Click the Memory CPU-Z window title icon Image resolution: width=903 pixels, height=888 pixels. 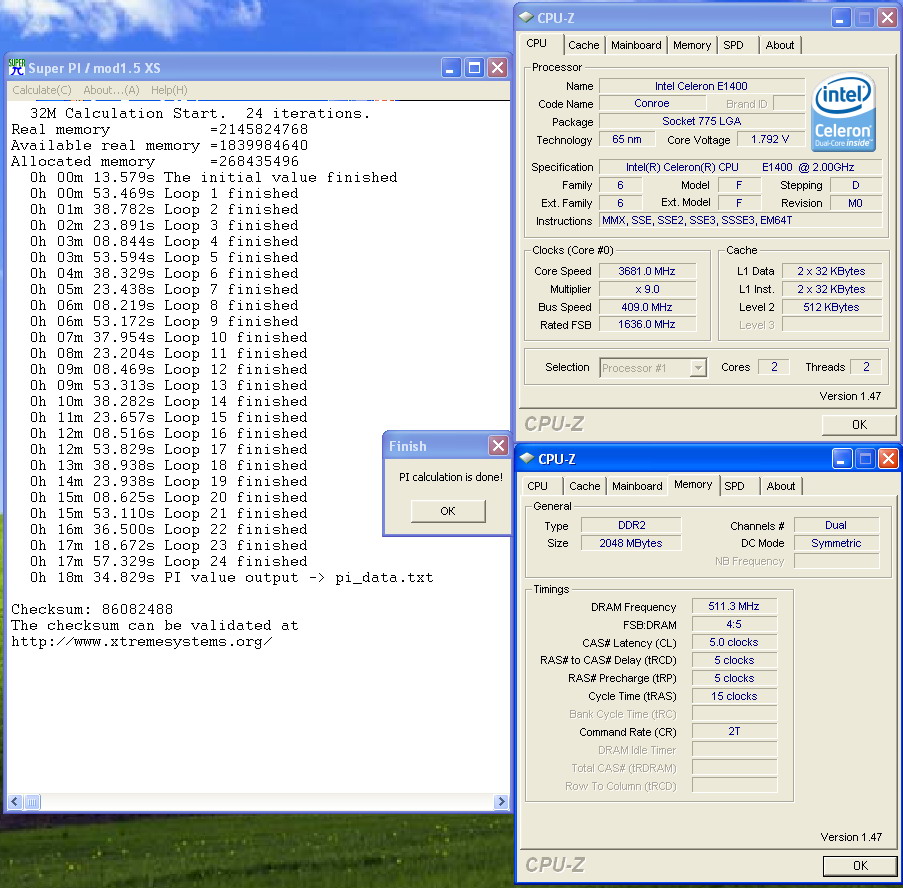pyautogui.click(x=526, y=458)
